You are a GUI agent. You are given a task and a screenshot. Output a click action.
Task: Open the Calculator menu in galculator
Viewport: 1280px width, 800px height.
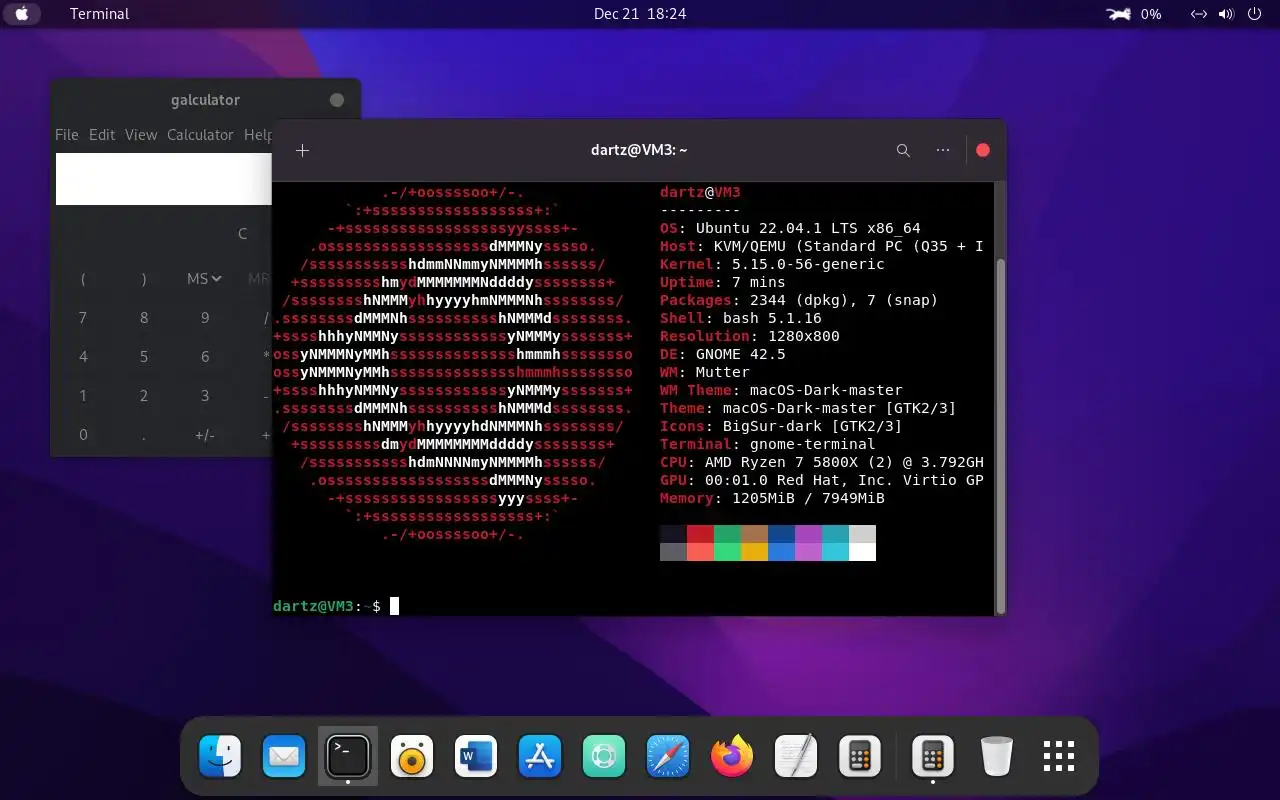pyautogui.click(x=200, y=135)
